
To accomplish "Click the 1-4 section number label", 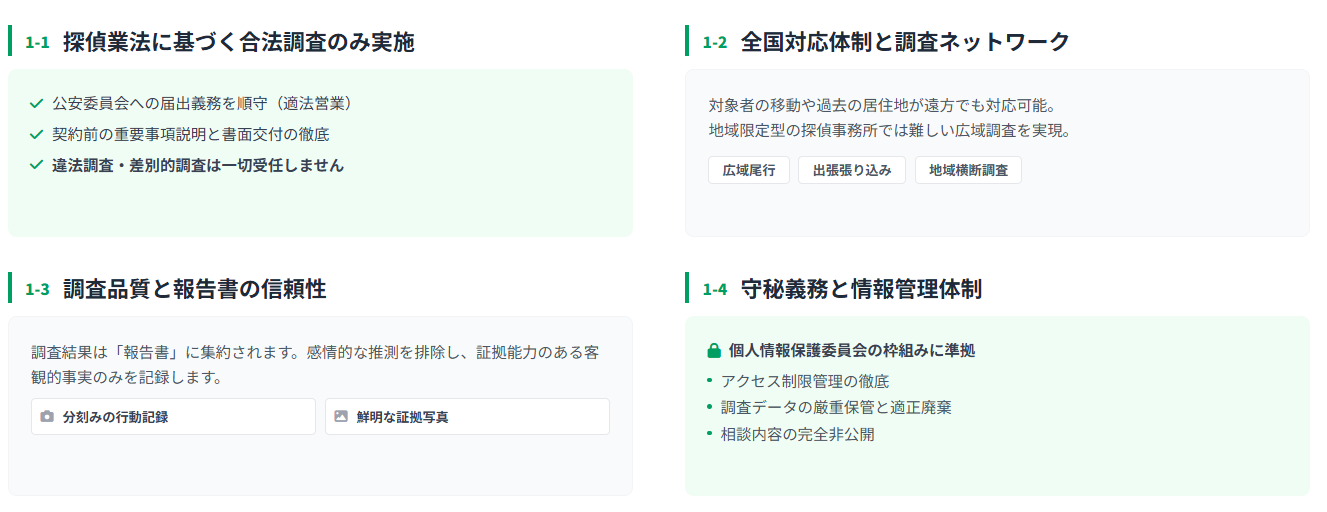I will pyautogui.click(x=715, y=289).
